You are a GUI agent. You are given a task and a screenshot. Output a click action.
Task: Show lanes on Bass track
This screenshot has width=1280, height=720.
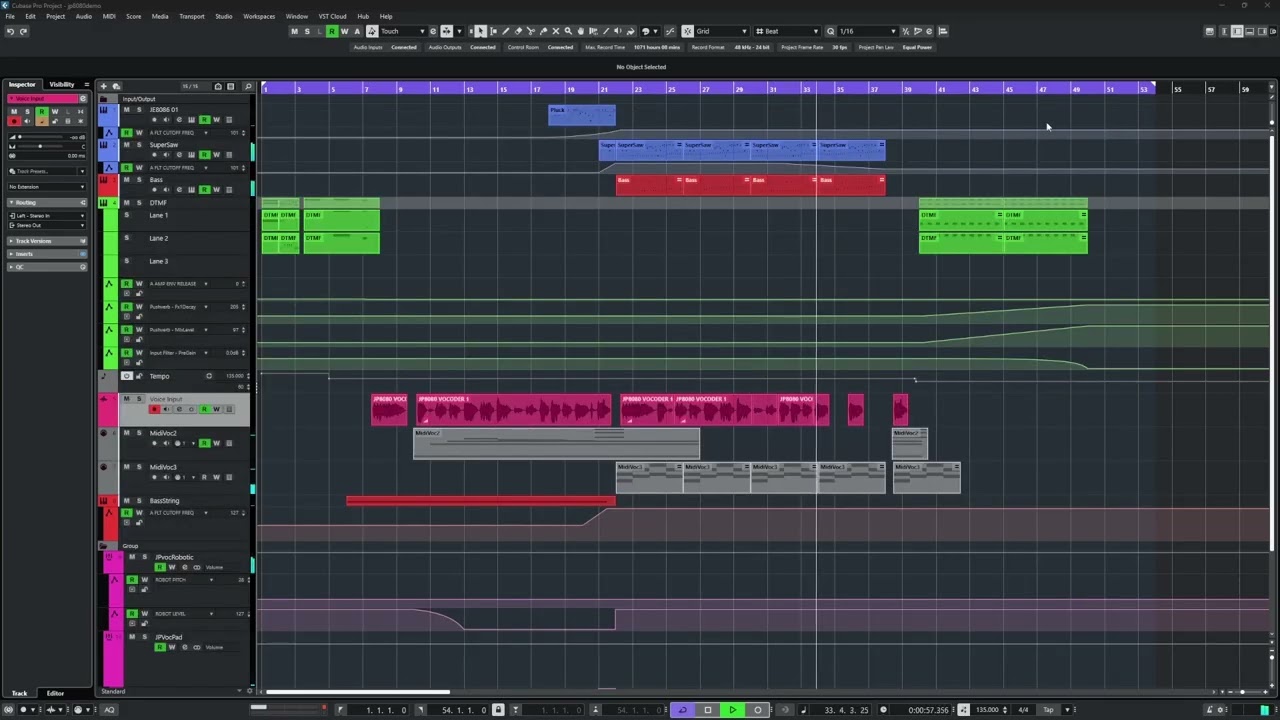pos(229,190)
